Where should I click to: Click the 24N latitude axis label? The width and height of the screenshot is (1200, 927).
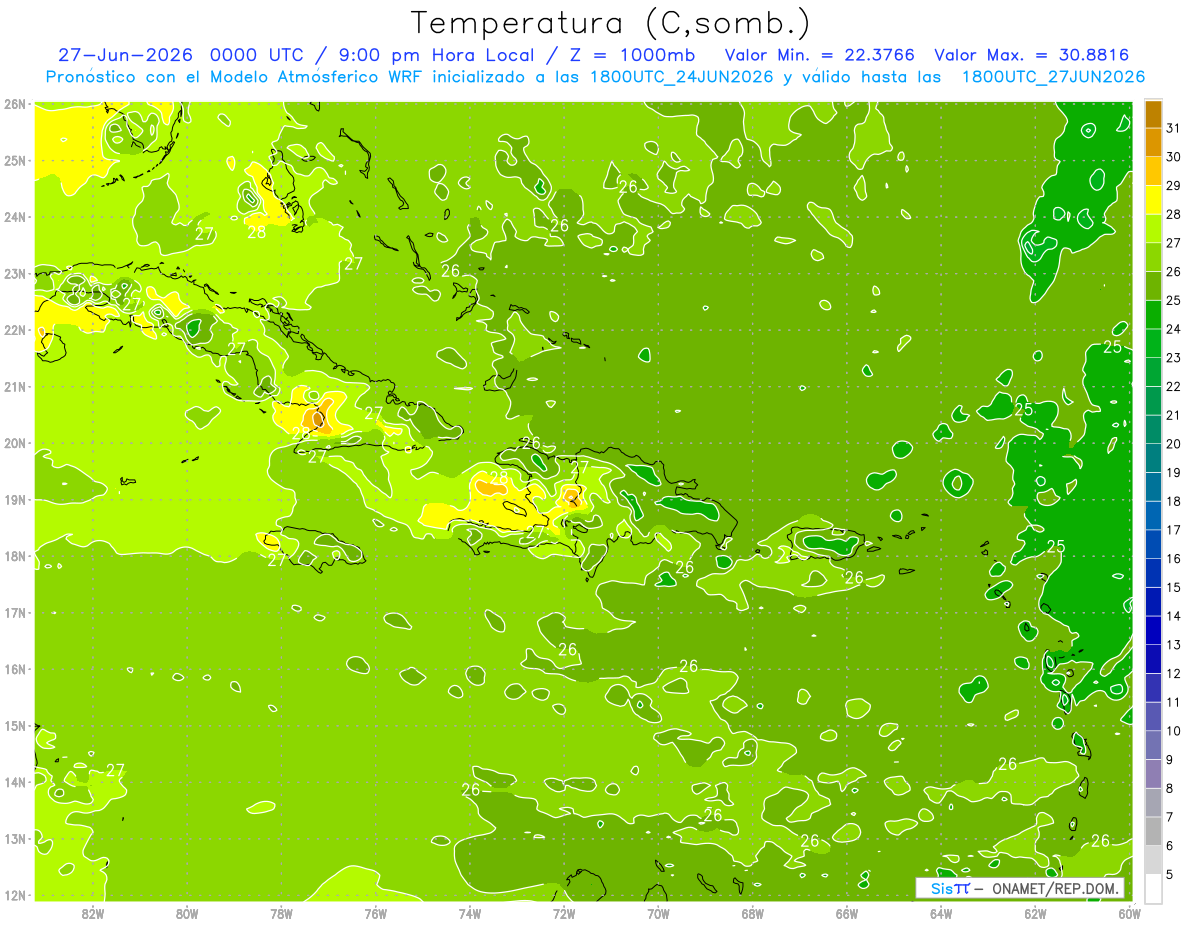click(14, 217)
